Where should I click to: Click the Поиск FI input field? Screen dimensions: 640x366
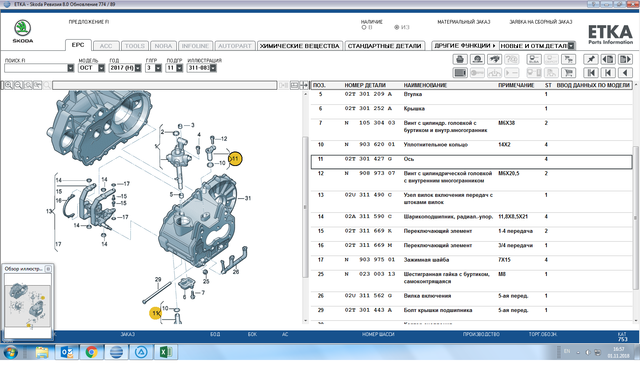pos(36,68)
